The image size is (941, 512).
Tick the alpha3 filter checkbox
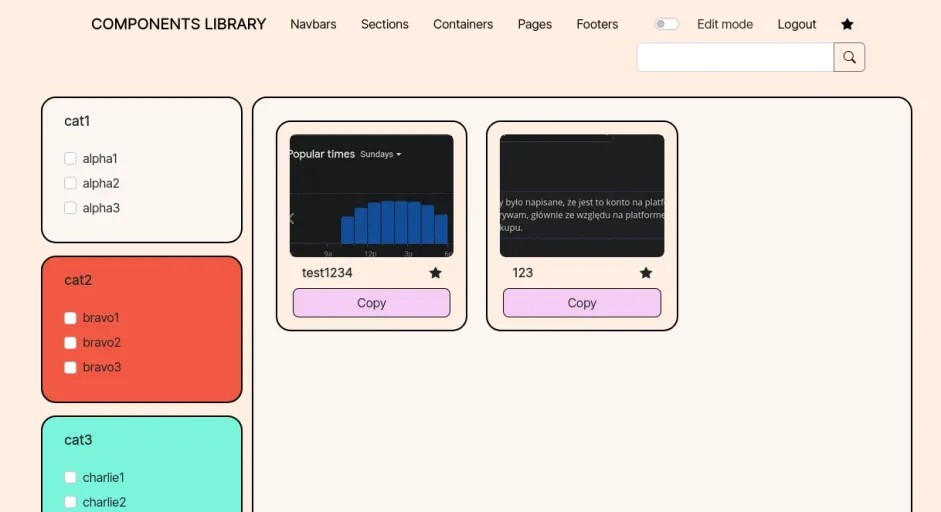coord(70,208)
